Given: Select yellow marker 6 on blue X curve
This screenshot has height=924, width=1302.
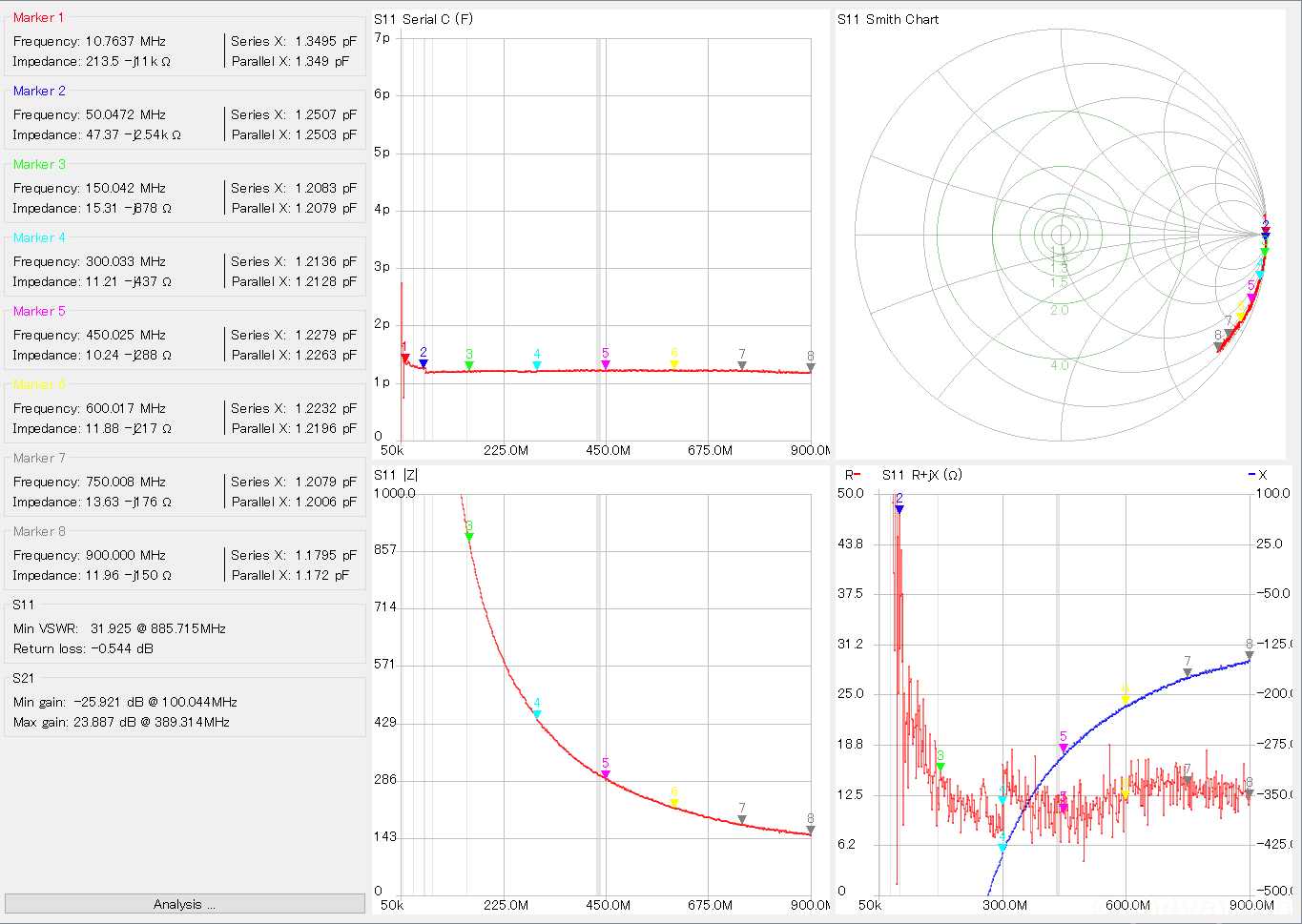Looking at the screenshot, I should (1126, 700).
